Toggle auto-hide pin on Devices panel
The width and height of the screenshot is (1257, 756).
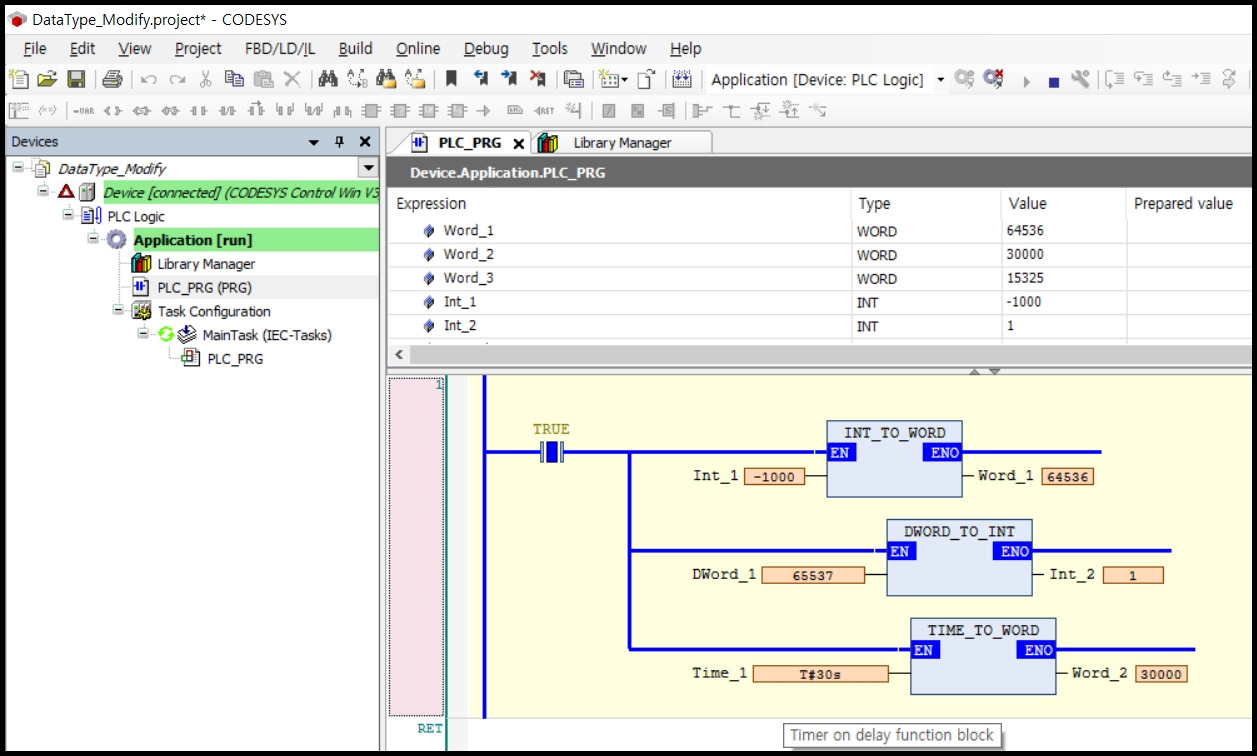point(339,142)
